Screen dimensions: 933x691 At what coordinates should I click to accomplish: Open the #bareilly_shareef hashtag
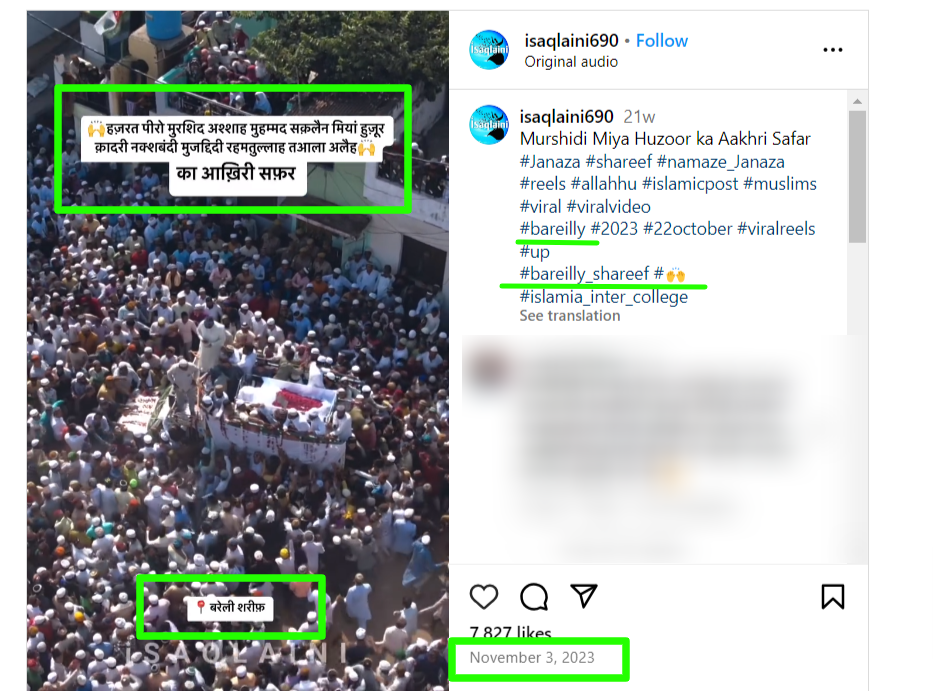pyautogui.click(x=584, y=274)
